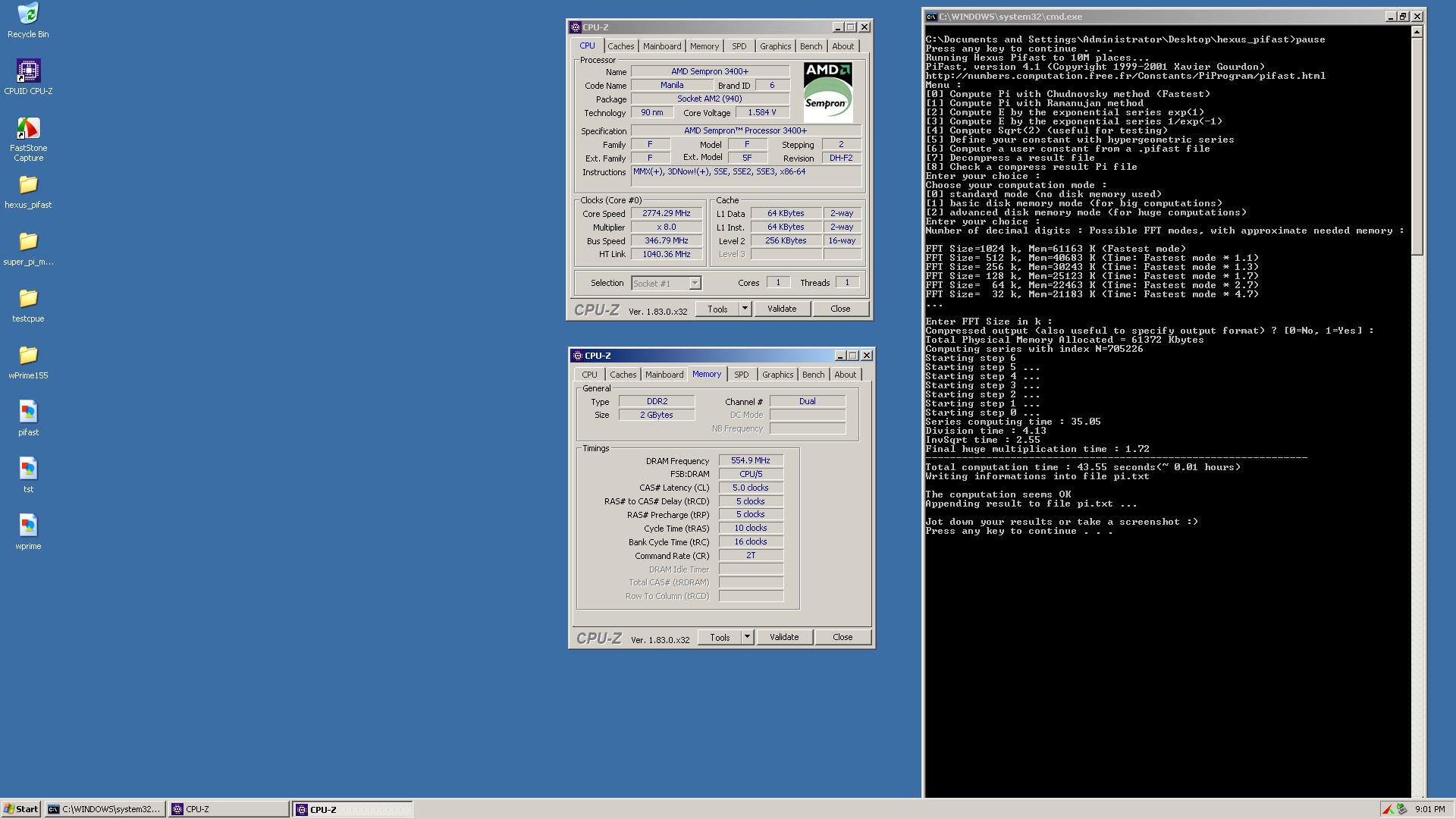Image resolution: width=1456 pixels, height=819 pixels.
Task: Click Close button in bottom CPU-Z window
Action: pos(843,637)
